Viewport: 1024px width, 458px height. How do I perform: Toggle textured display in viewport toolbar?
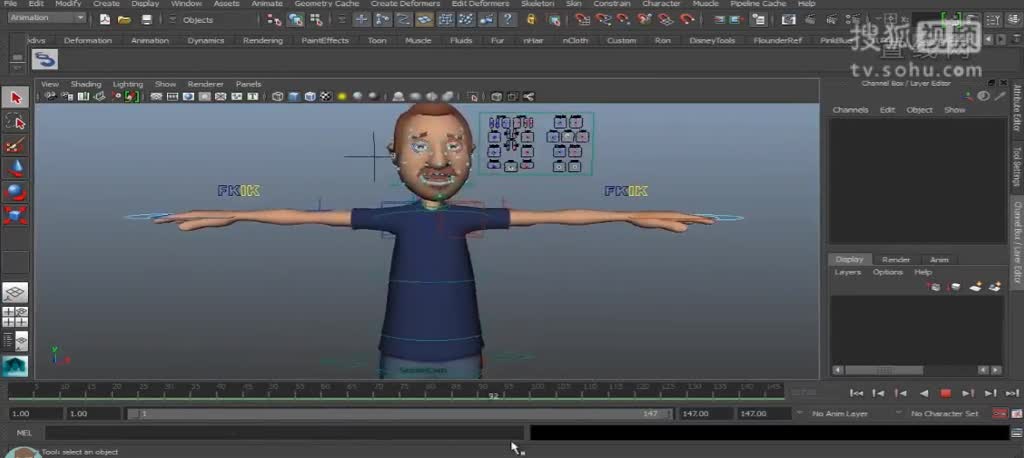click(x=325, y=97)
